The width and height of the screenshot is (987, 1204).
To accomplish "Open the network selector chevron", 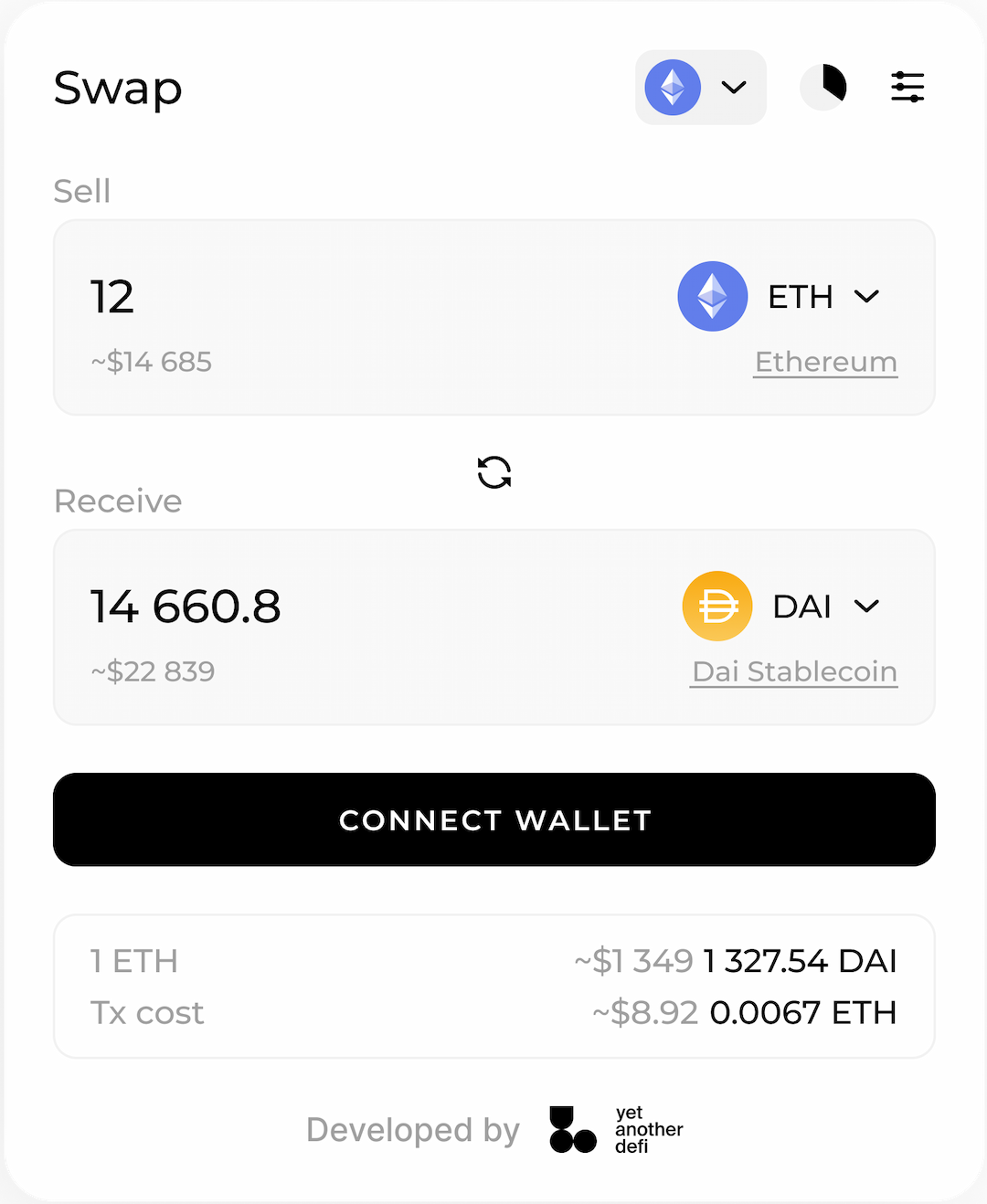I will tap(734, 88).
